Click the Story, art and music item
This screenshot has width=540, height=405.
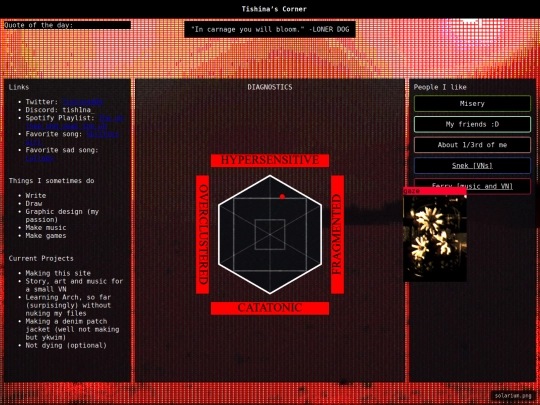point(74,285)
